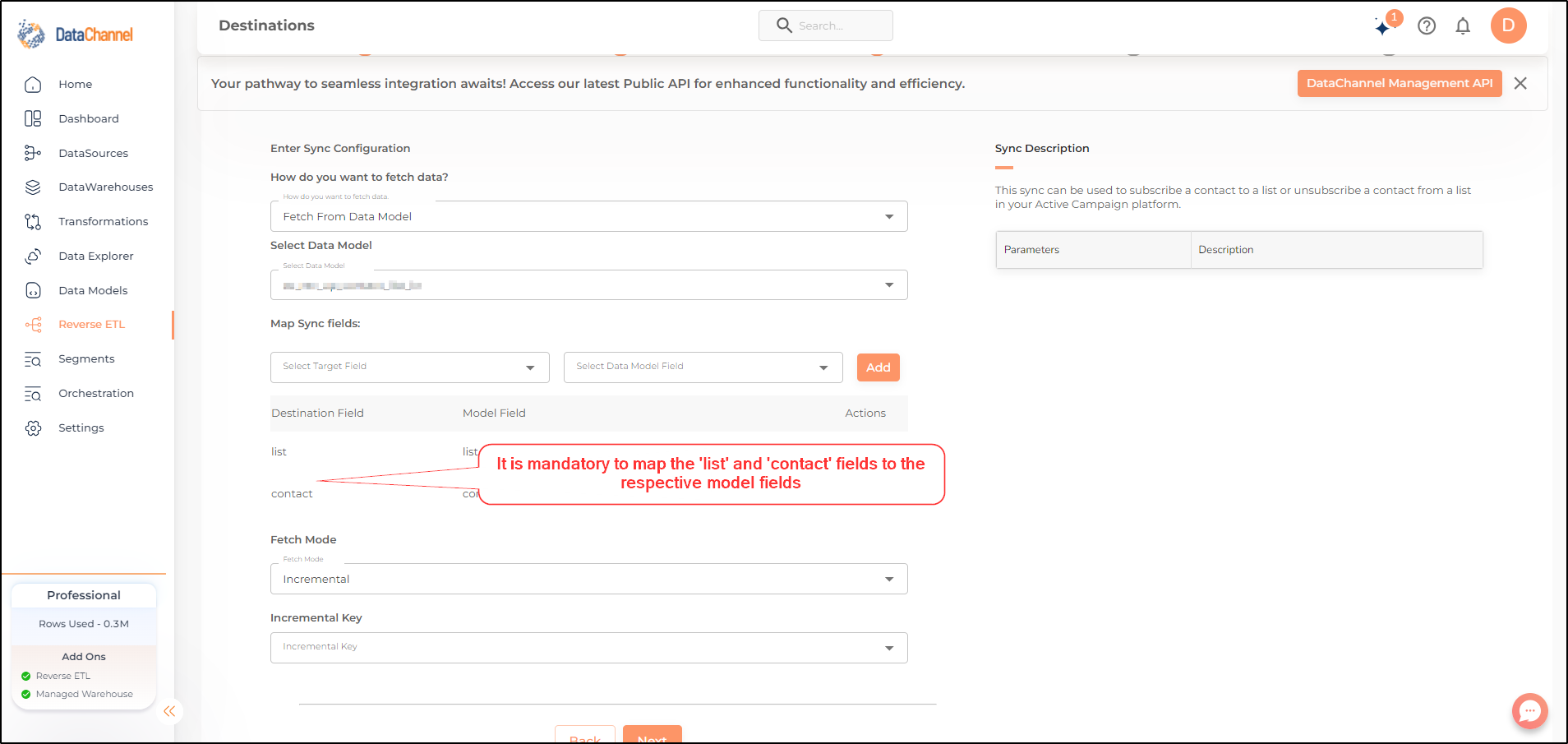Expand the Select Data Model dropdown

click(588, 285)
